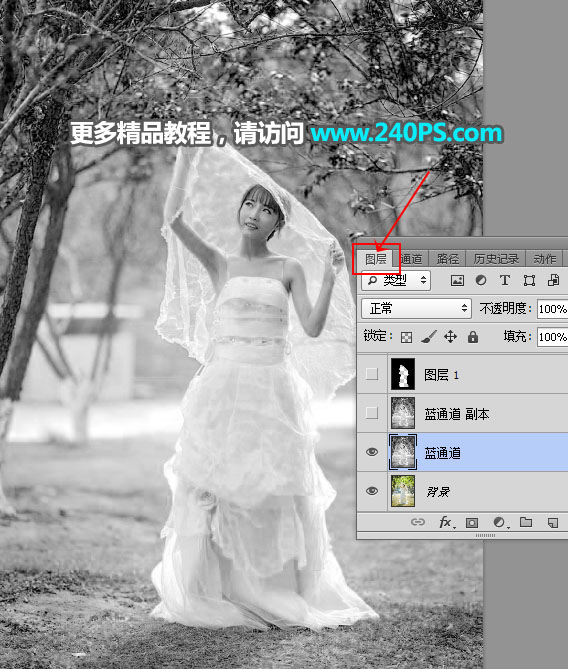The height and width of the screenshot is (669, 568).
Task: Filter layers by pixel image icon
Action: coord(457,280)
